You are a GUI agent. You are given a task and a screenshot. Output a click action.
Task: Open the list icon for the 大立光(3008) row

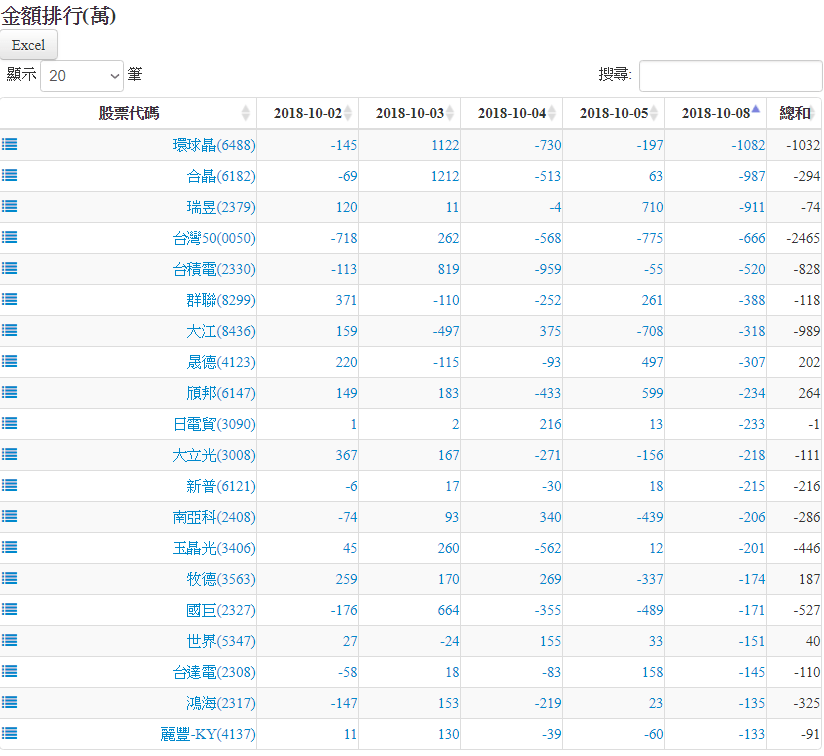tap(9, 454)
